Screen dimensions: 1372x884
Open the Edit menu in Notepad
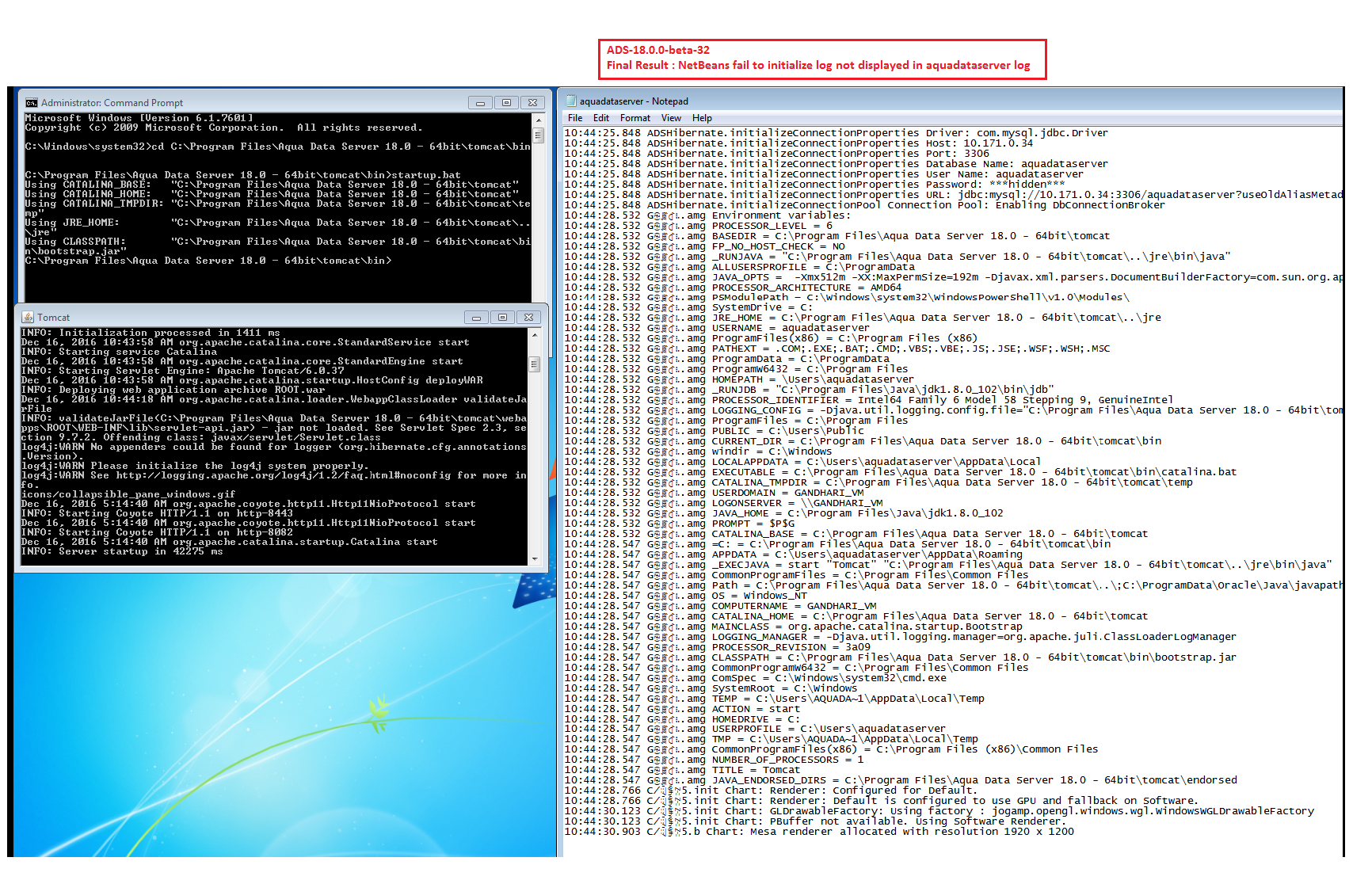(601, 118)
